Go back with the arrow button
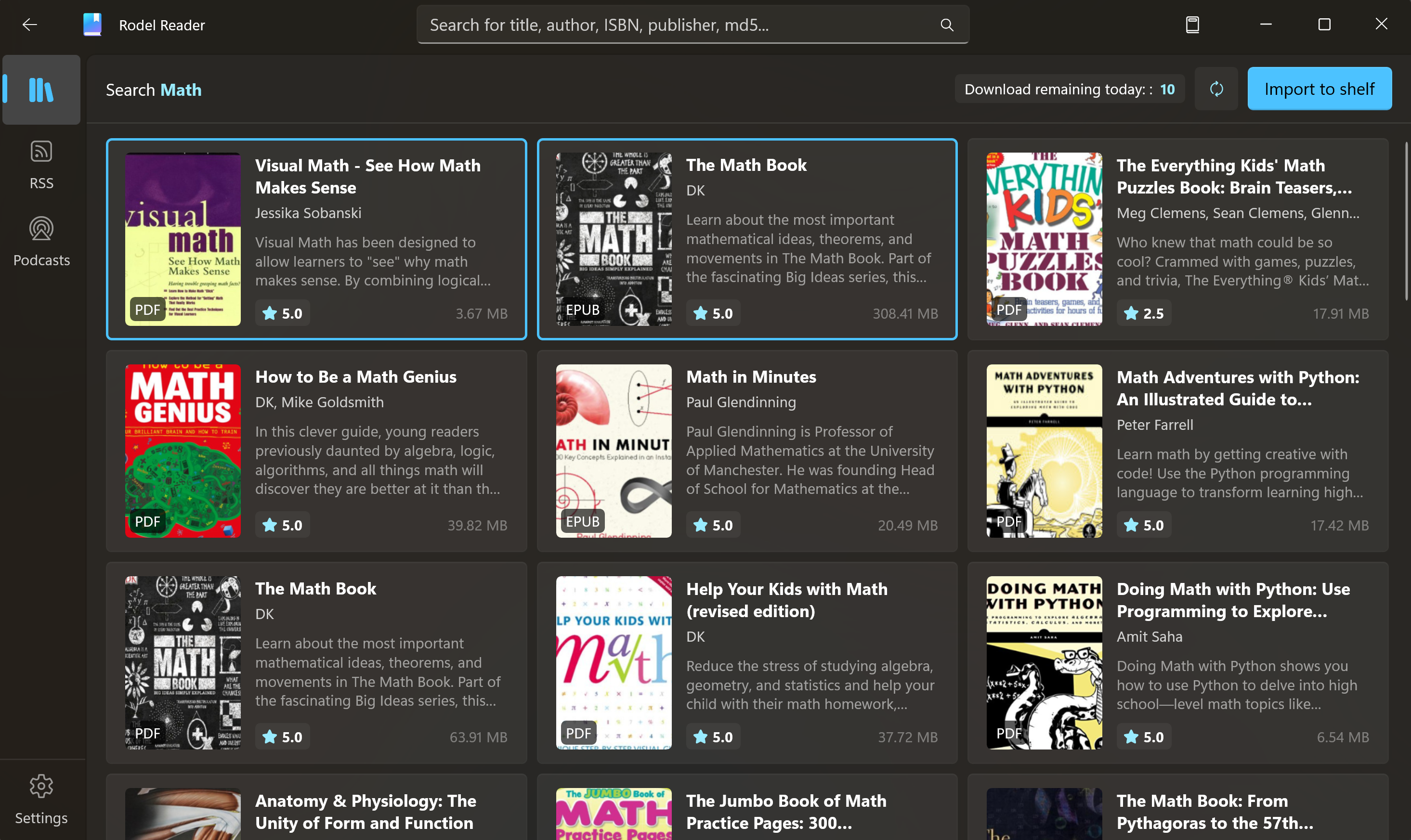1411x840 pixels. click(29, 25)
